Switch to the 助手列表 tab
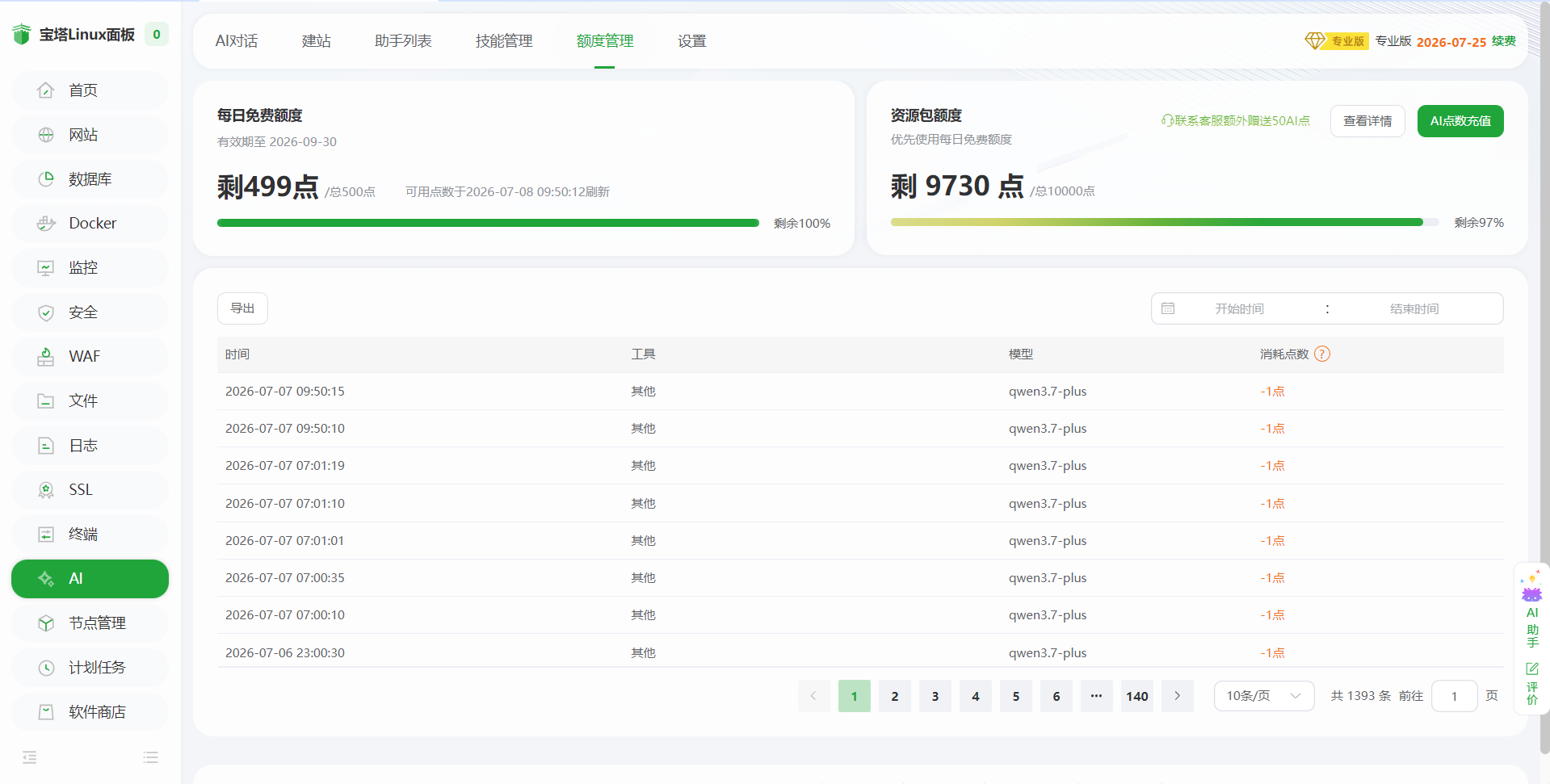The image size is (1550, 784). point(403,41)
